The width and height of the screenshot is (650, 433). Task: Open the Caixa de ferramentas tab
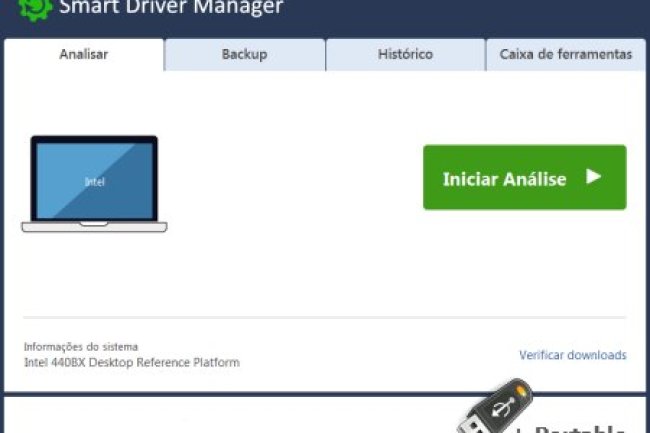click(566, 54)
